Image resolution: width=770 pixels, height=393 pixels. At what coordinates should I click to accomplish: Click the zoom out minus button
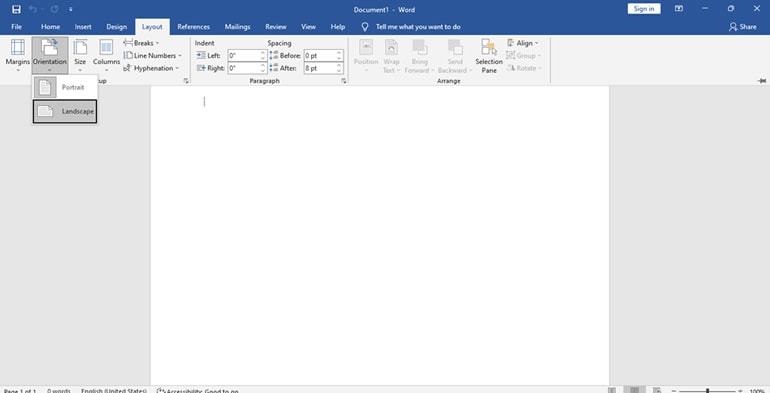point(674,391)
